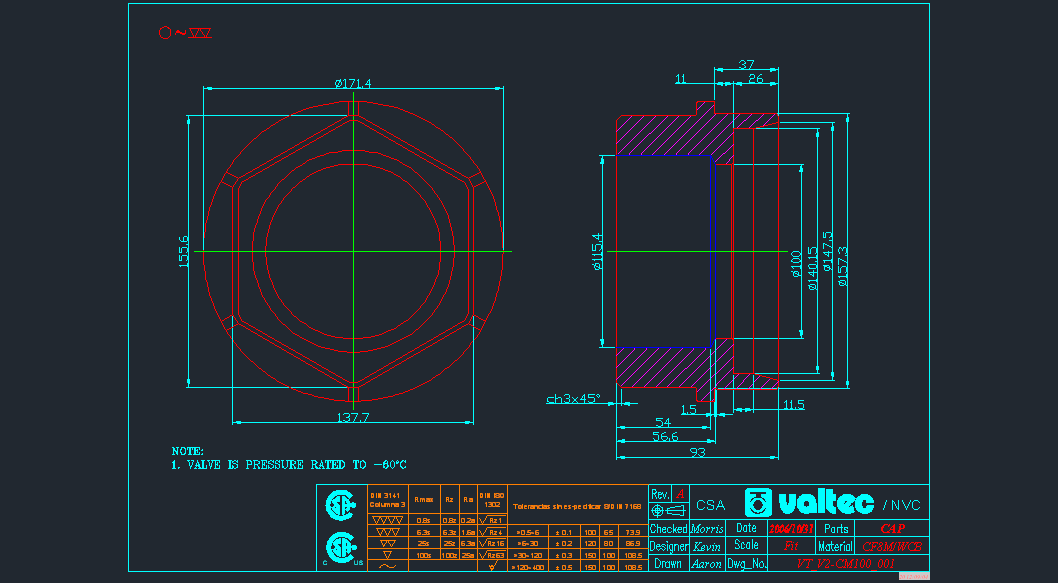Select the 155.6 vertical dimension text
1058x583 pixels.
pos(183,251)
